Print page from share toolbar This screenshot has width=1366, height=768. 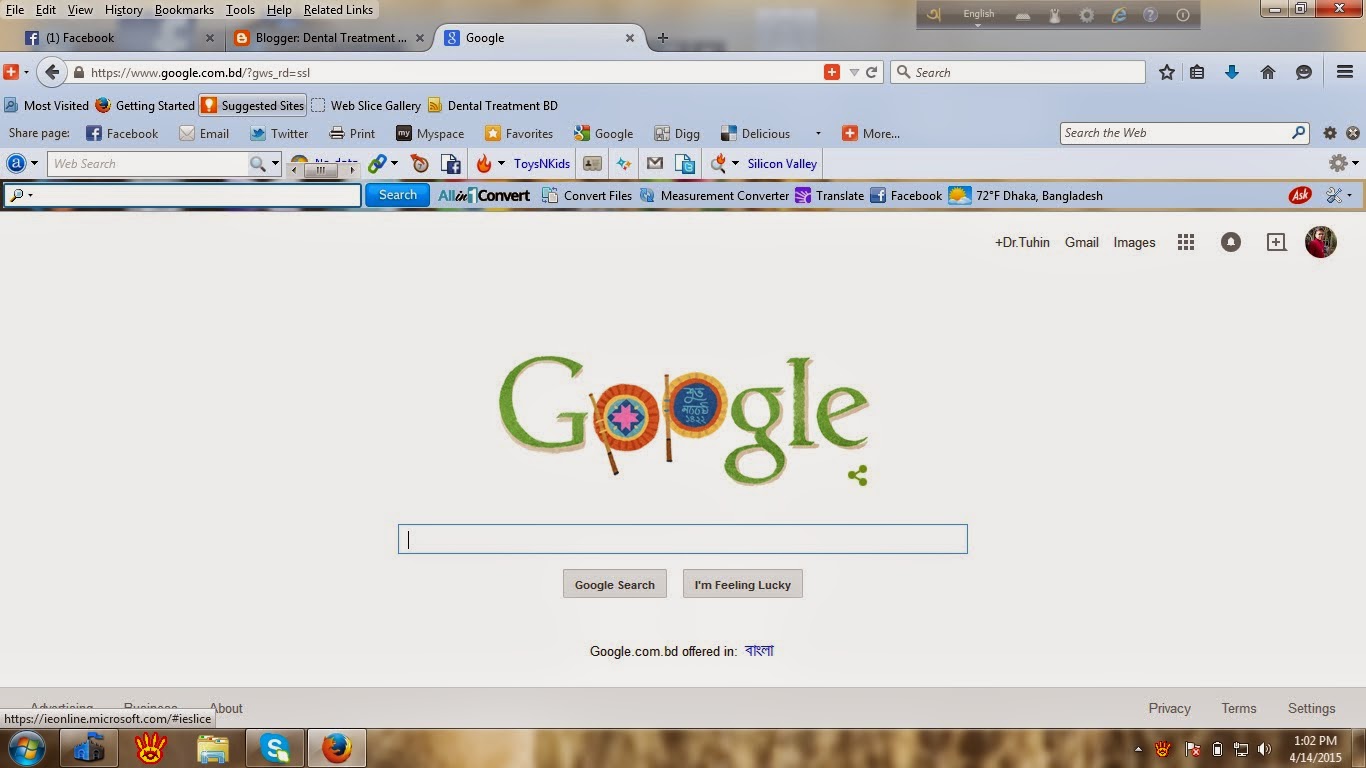coord(352,133)
